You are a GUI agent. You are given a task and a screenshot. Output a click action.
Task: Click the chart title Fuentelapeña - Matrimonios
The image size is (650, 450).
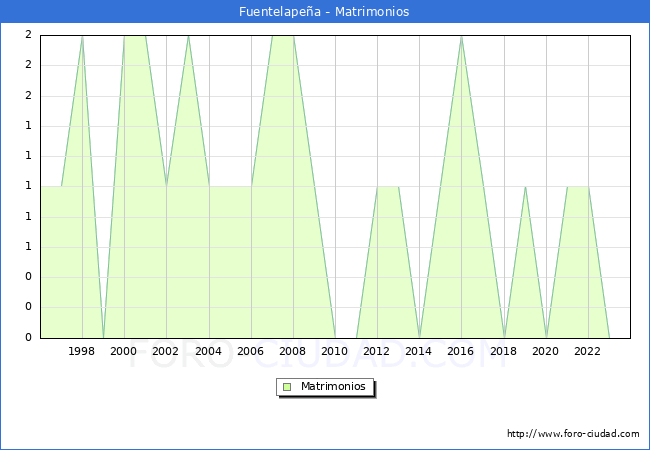tap(324, 12)
